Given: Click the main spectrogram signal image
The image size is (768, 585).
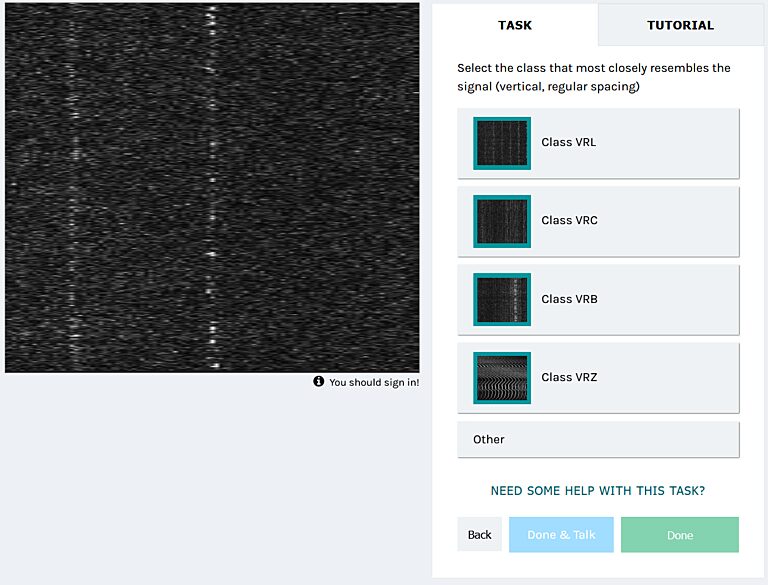Looking at the screenshot, I should [x=212, y=188].
